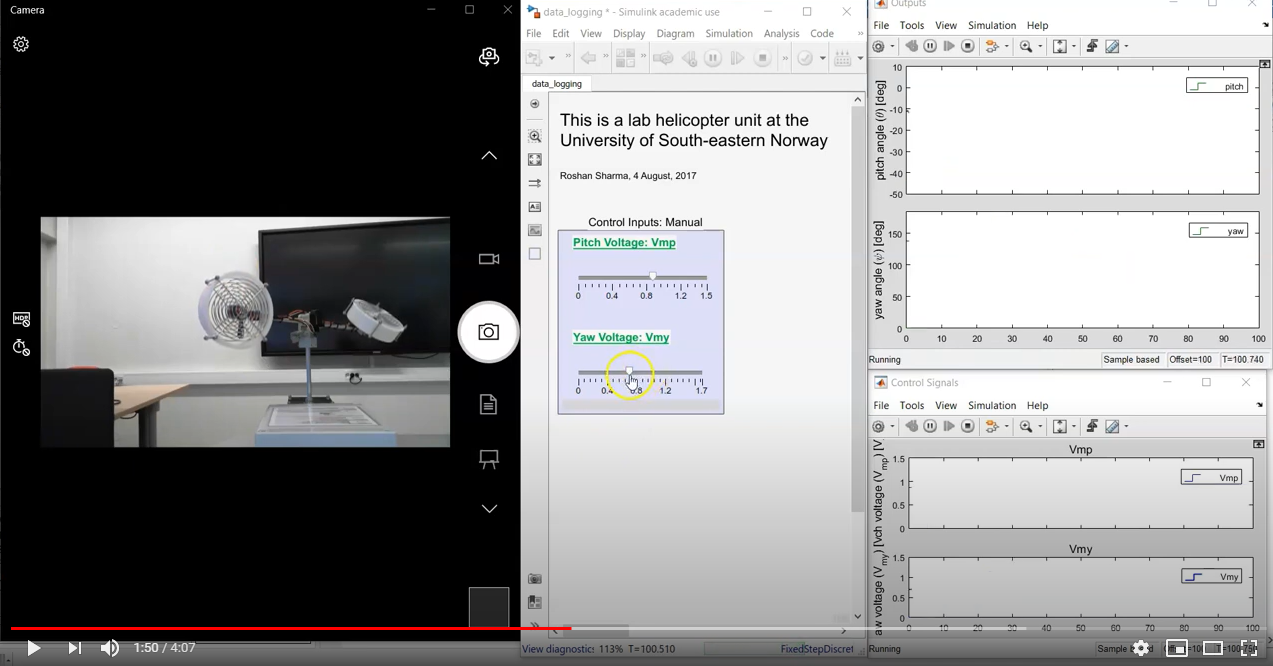Enter fullscreen video mode
Screen dimensions: 1273x666
tap(1249, 648)
